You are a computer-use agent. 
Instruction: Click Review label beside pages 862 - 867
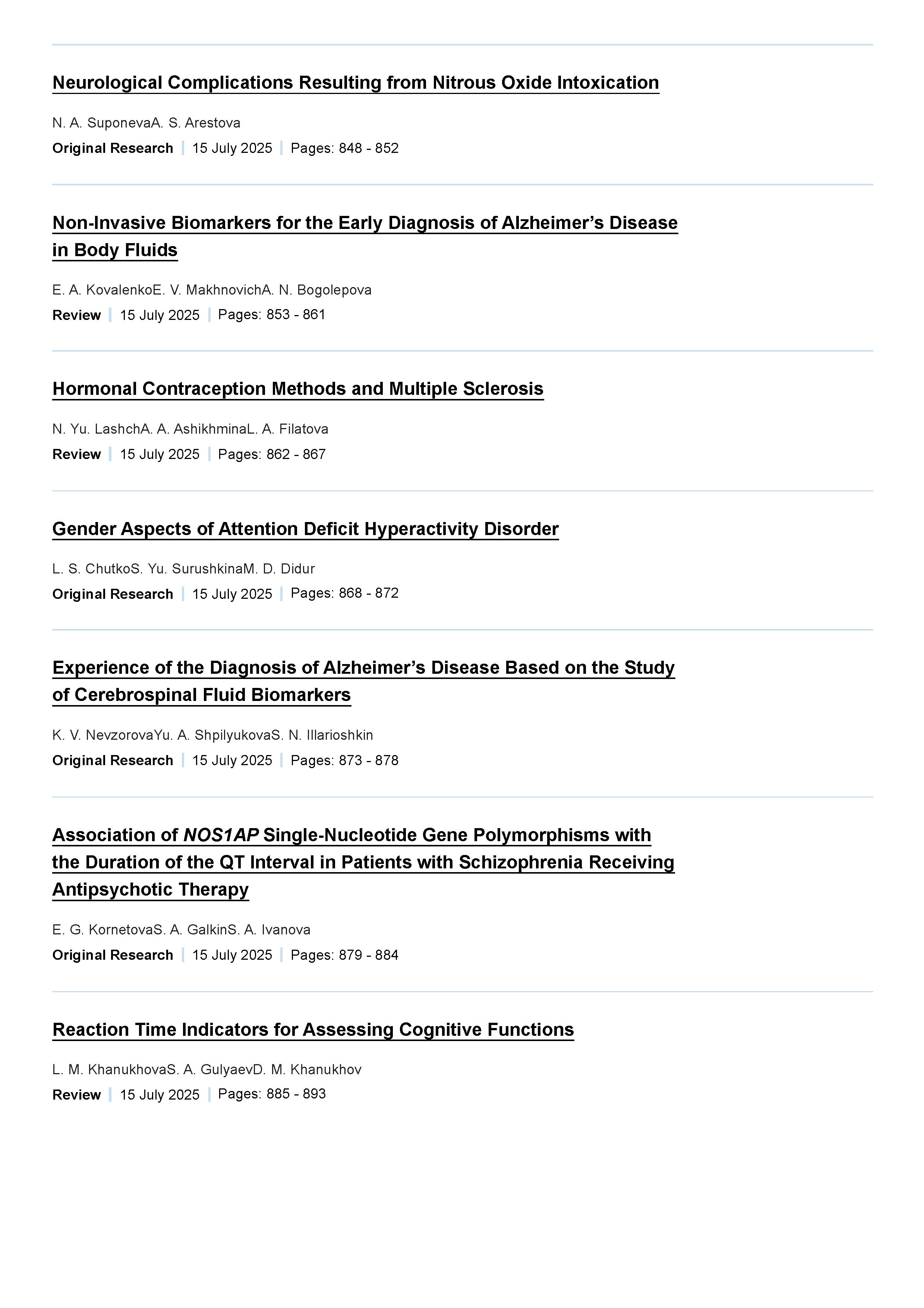77,454
